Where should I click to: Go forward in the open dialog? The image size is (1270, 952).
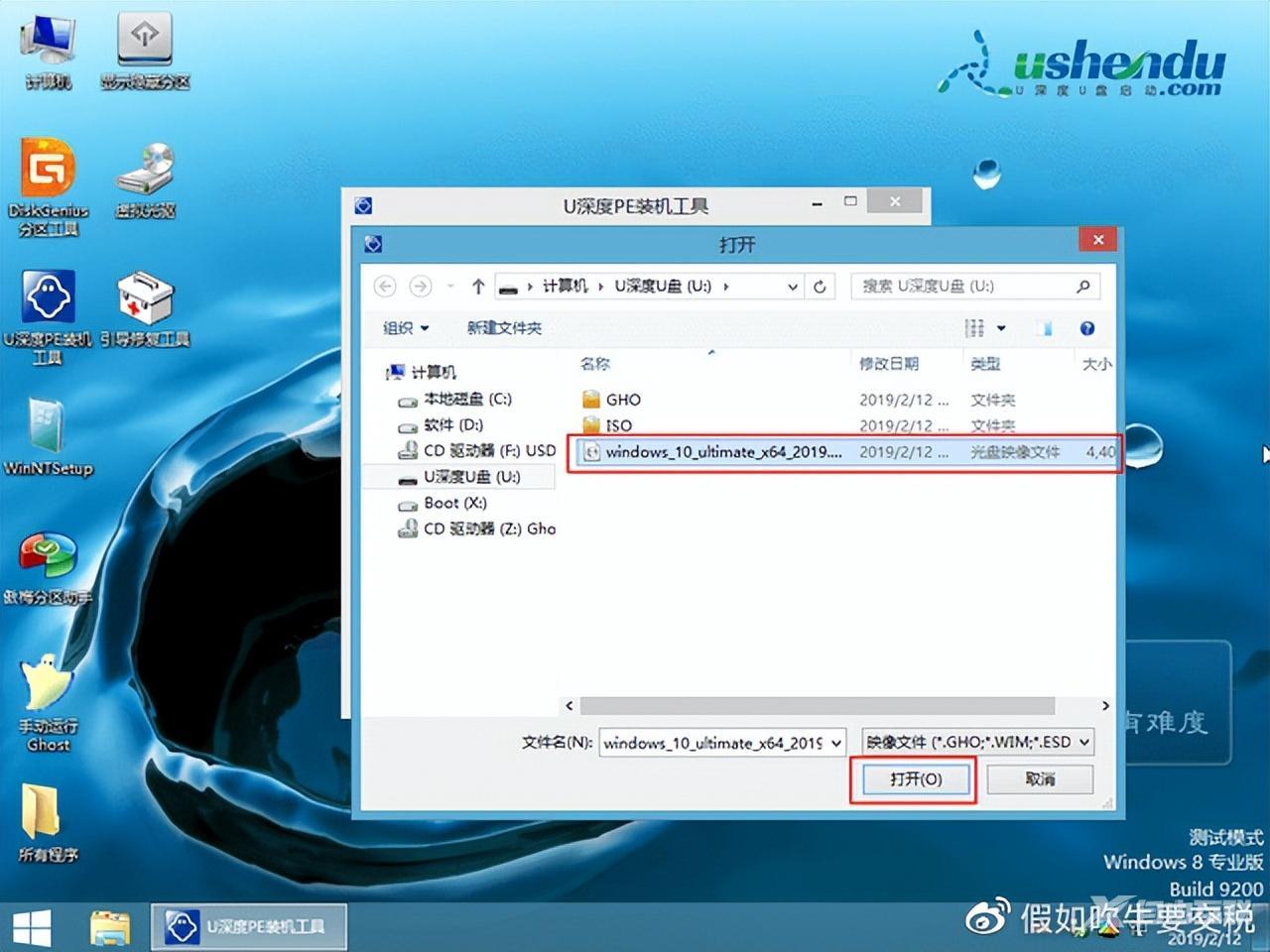[421, 287]
